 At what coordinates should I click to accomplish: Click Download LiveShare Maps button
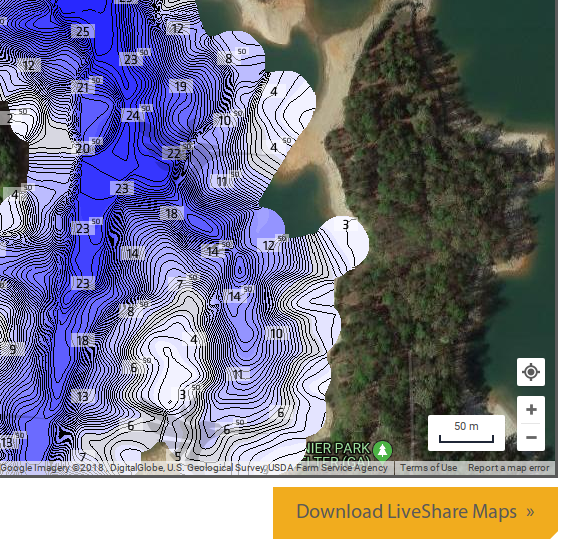pos(415,512)
